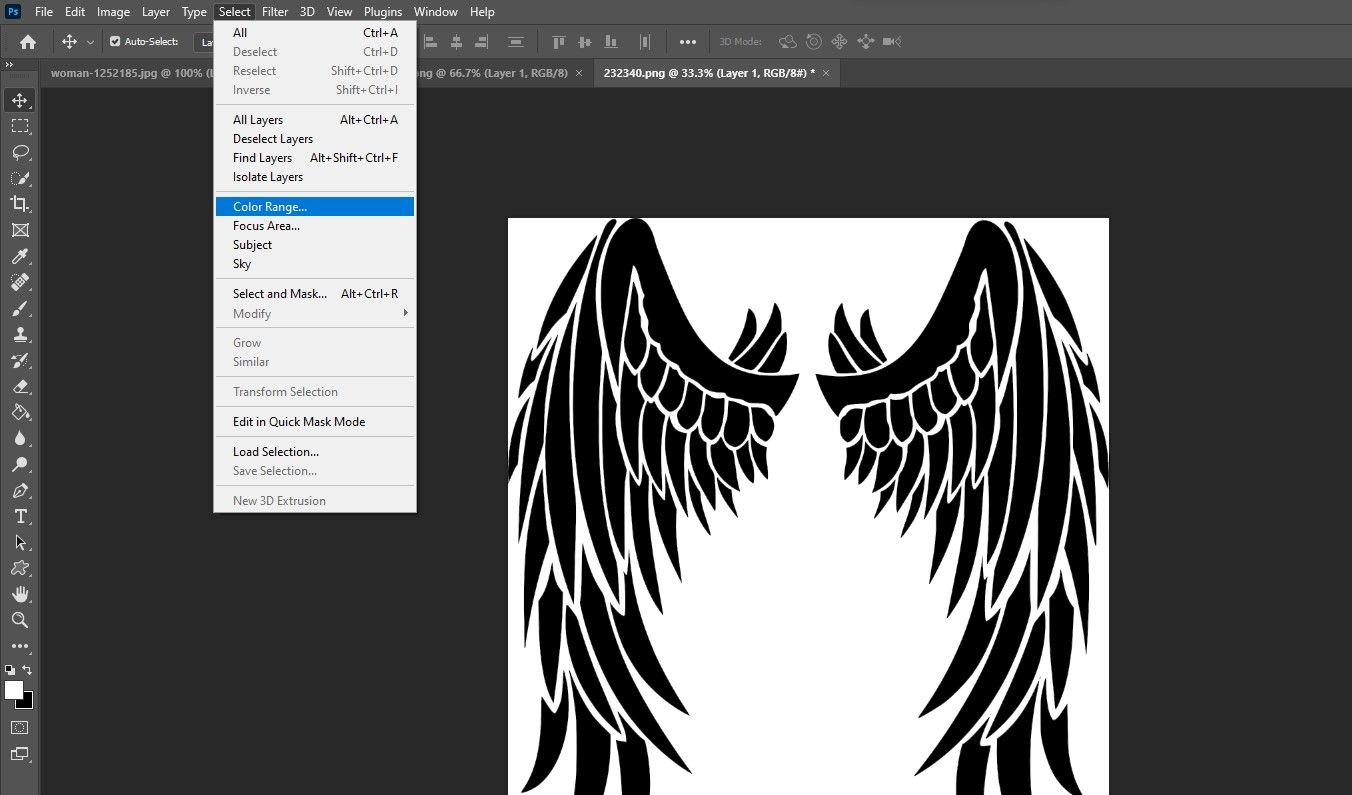Pick the Eyedropper tool
Image resolution: width=1352 pixels, height=795 pixels.
click(20, 257)
